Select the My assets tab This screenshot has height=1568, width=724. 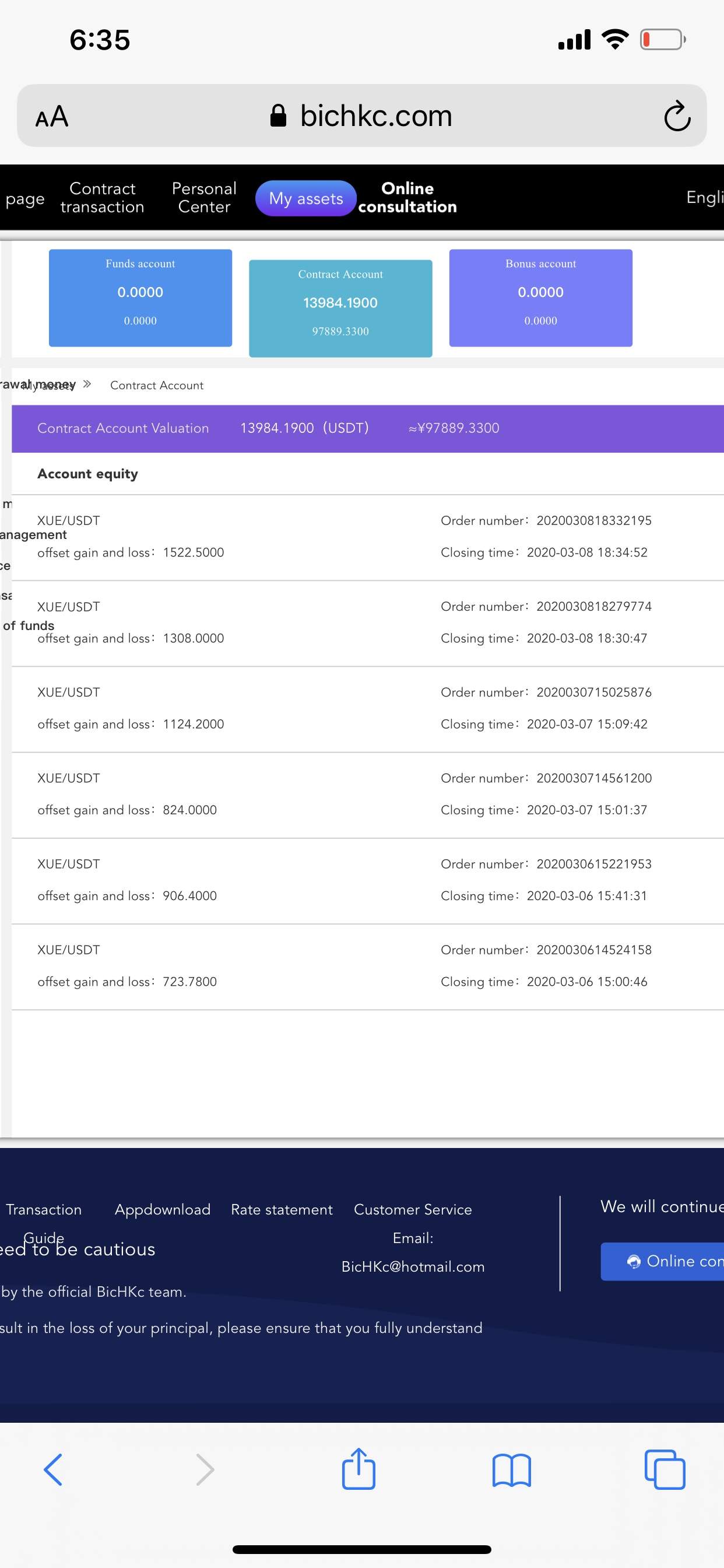[x=305, y=198]
